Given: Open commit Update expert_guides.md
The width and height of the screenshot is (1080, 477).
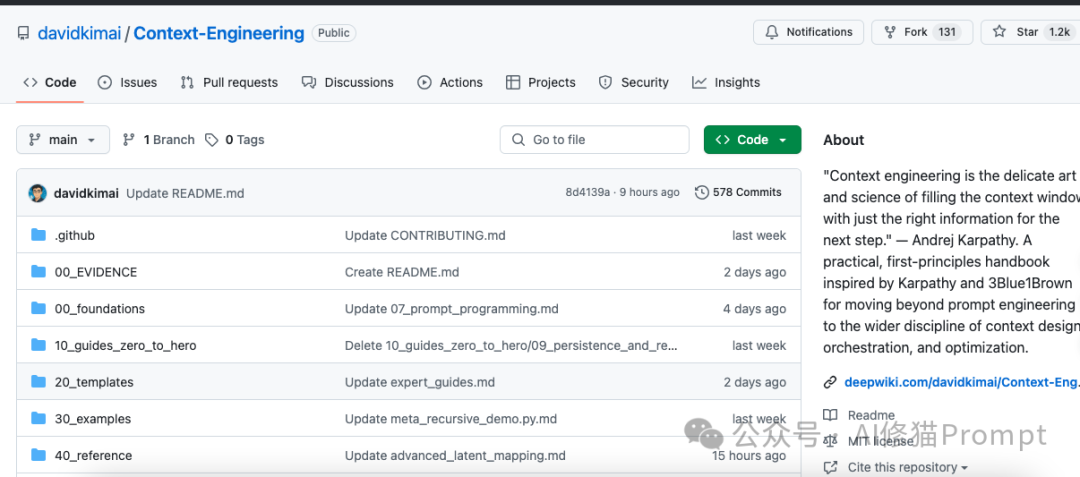Looking at the screenshot, I should tap(419, 382).
